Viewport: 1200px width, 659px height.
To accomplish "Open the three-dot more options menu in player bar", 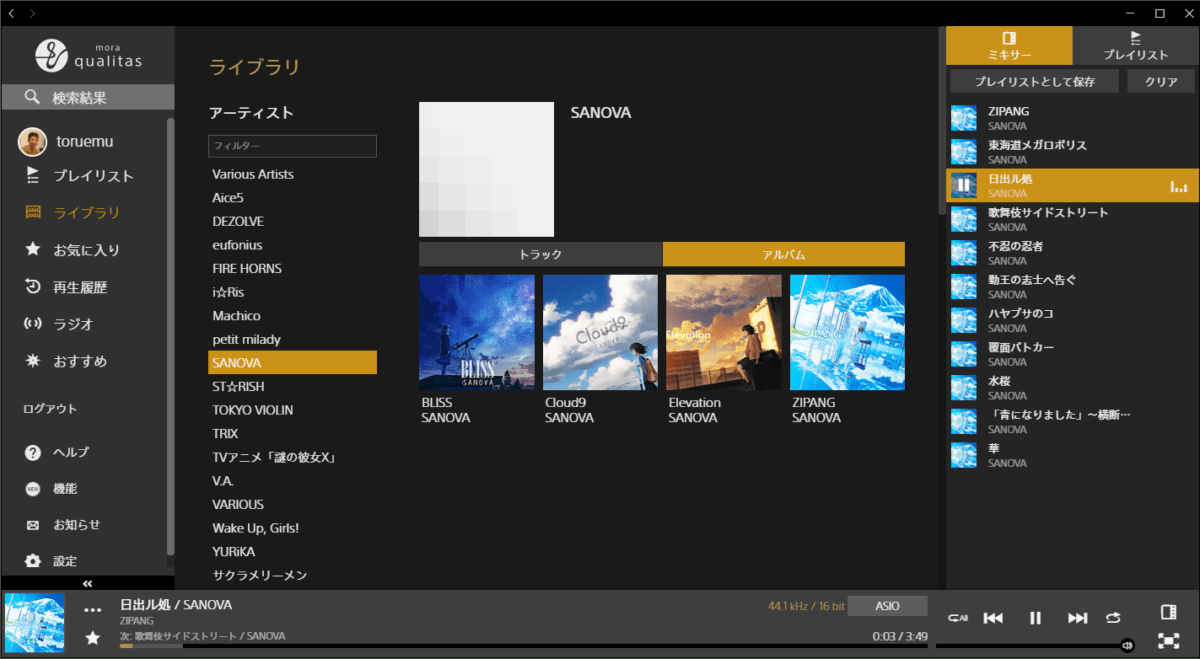I will [93, 610].
